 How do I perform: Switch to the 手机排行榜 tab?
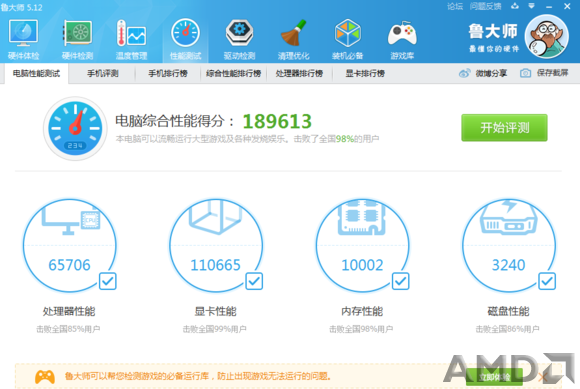point(168,74)
